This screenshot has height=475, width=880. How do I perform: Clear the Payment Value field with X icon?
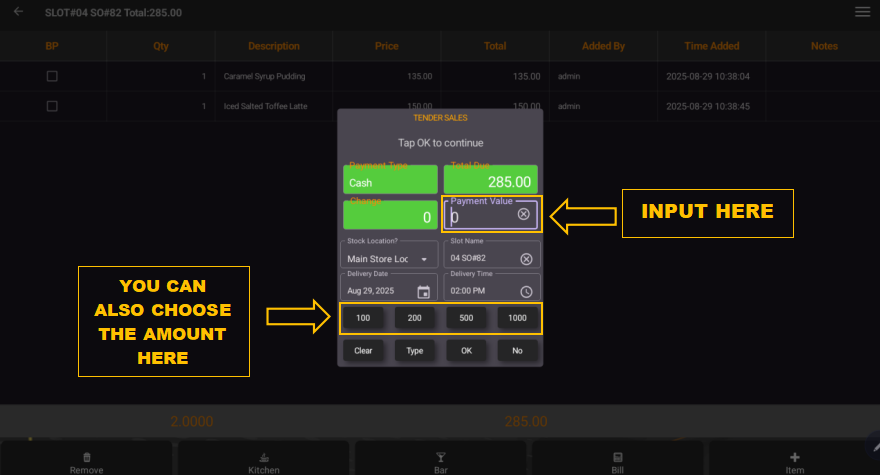pyautogui.click(x=523, y=215)
